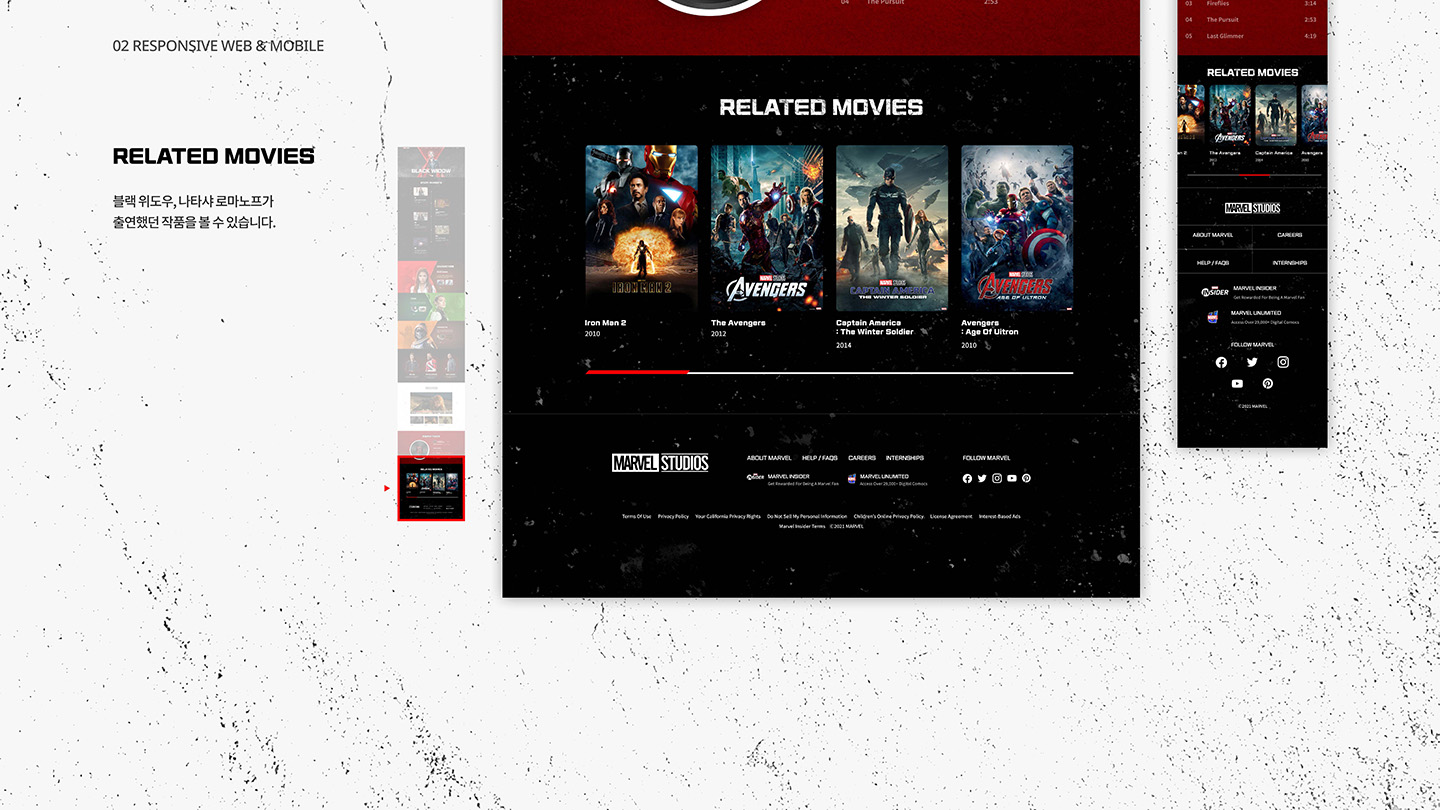Open Captain America: The Winter Soldier poster
Screen dimensions: 1440x810
pyautogui.click(x=891, y=227)
